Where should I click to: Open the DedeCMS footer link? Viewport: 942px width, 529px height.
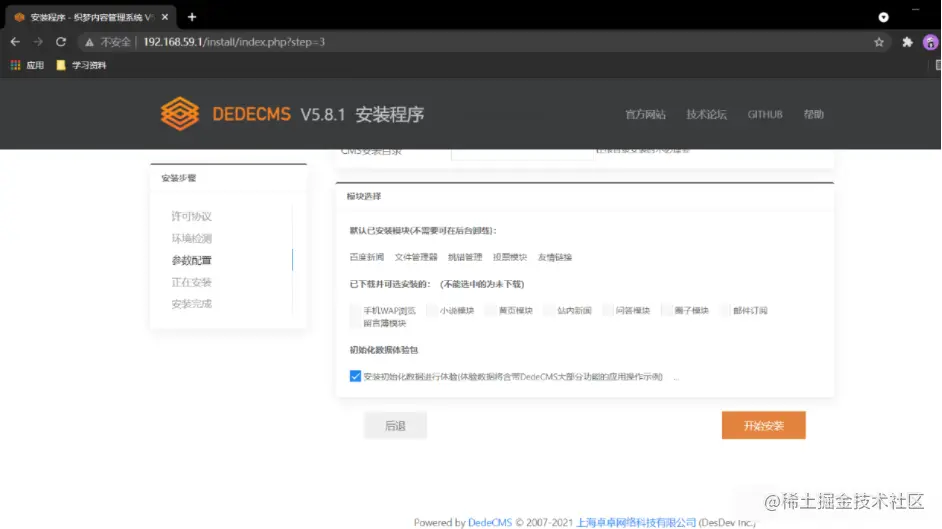[x=490, y=522]
